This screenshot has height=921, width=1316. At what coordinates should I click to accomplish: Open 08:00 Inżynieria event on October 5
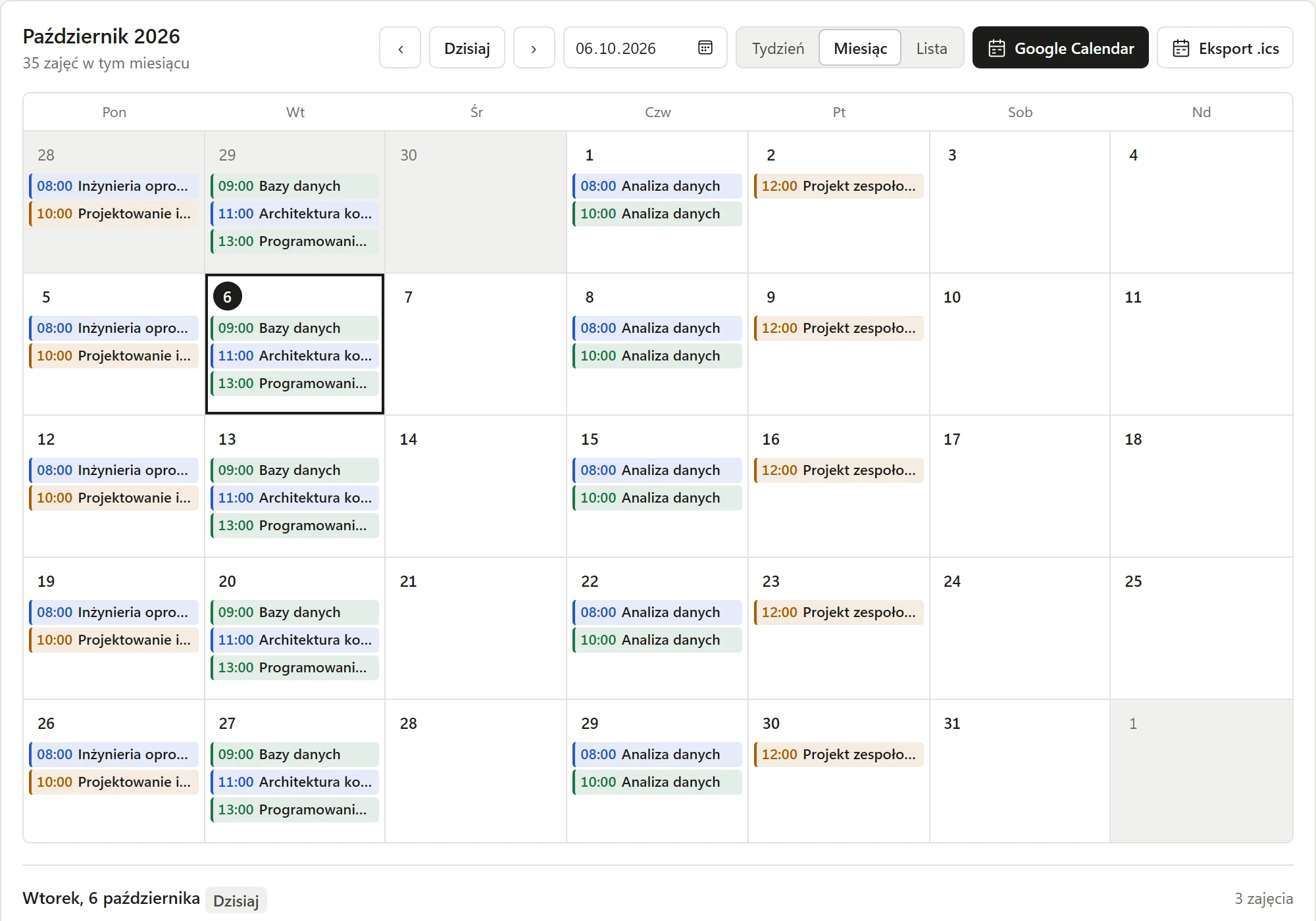point(114,328)
